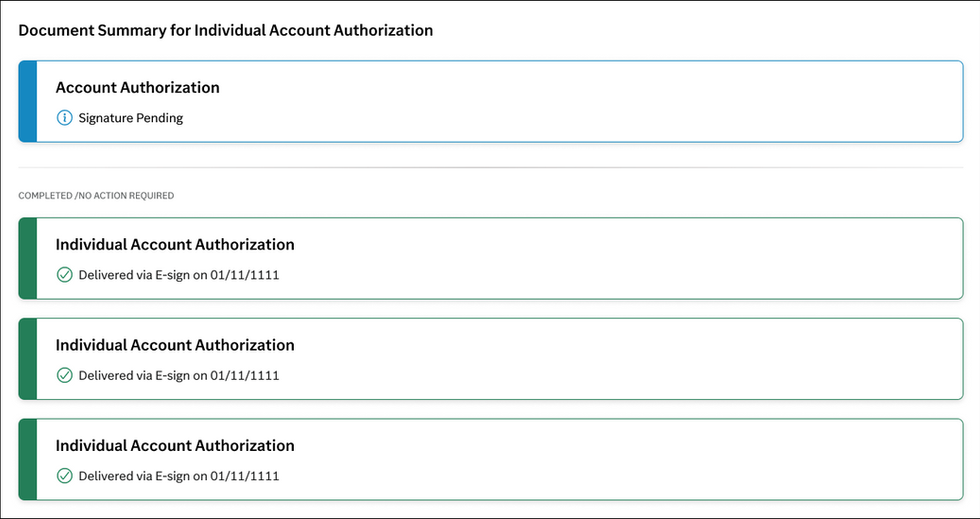The image size is (980, 519).
Task: Click the Document Summary page heading
Action: 225,30
